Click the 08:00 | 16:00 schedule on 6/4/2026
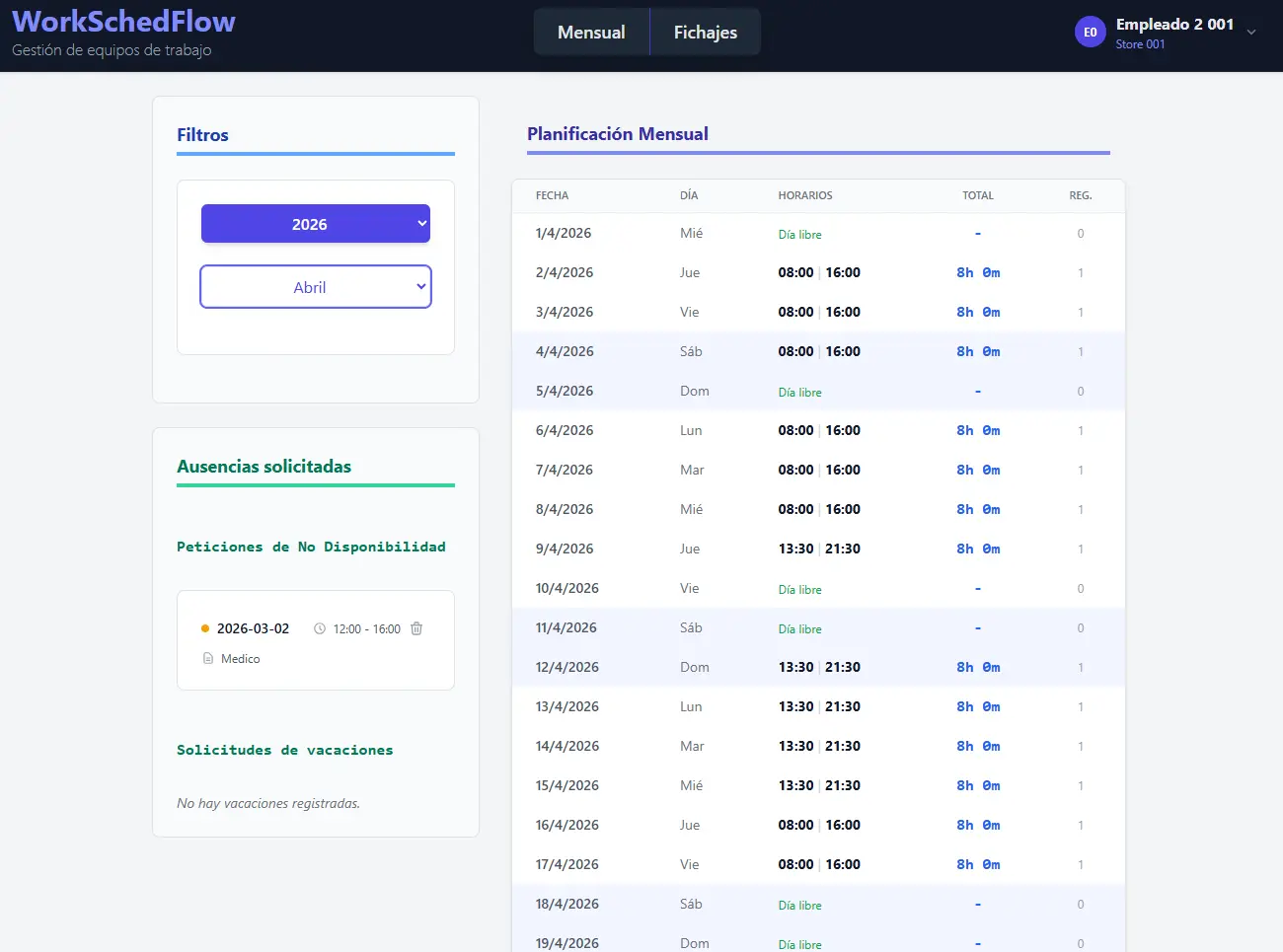1283x952 pixels. pos(819,430)
